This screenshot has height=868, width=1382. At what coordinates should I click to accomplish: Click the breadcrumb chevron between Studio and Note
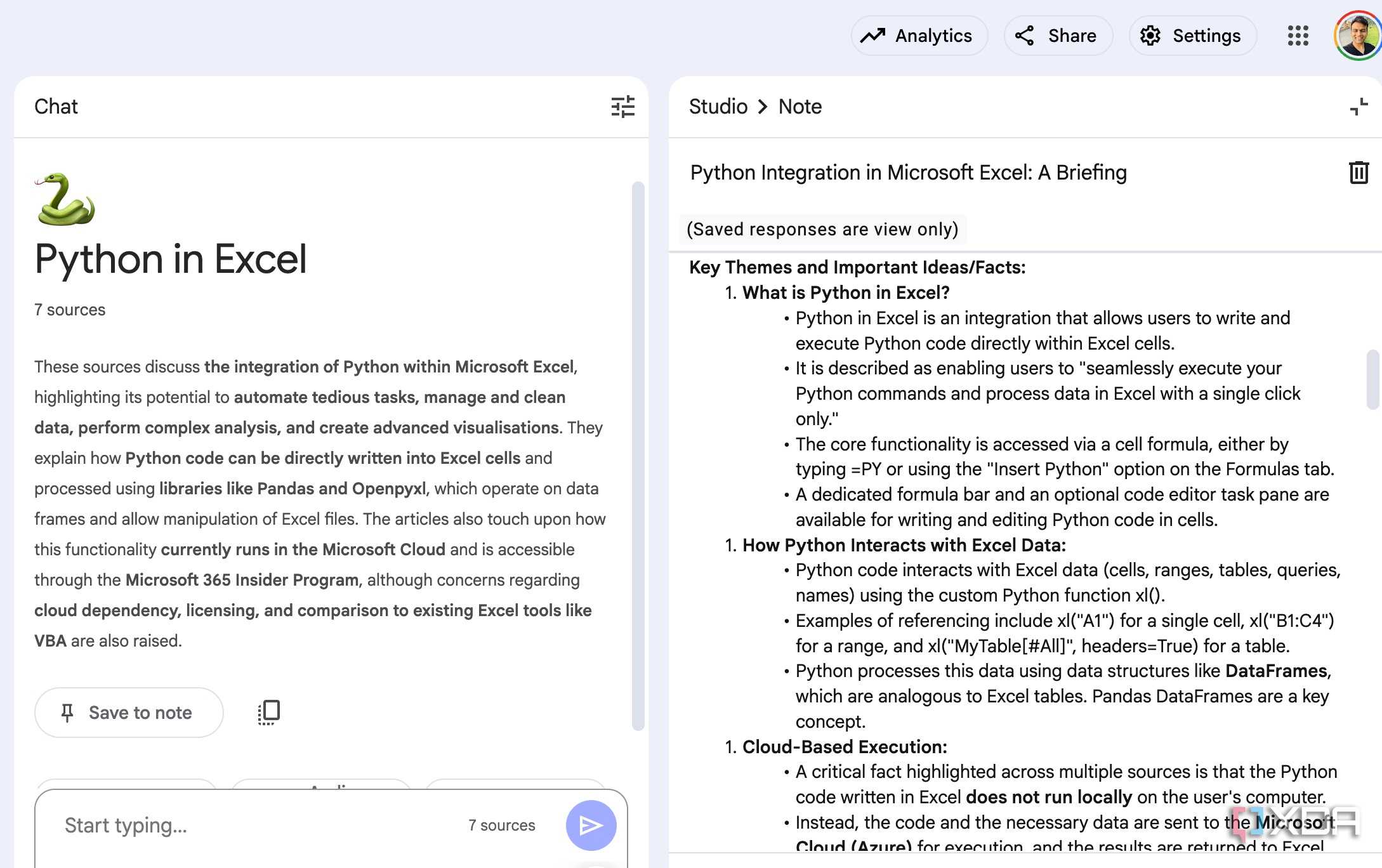(763, 107)
